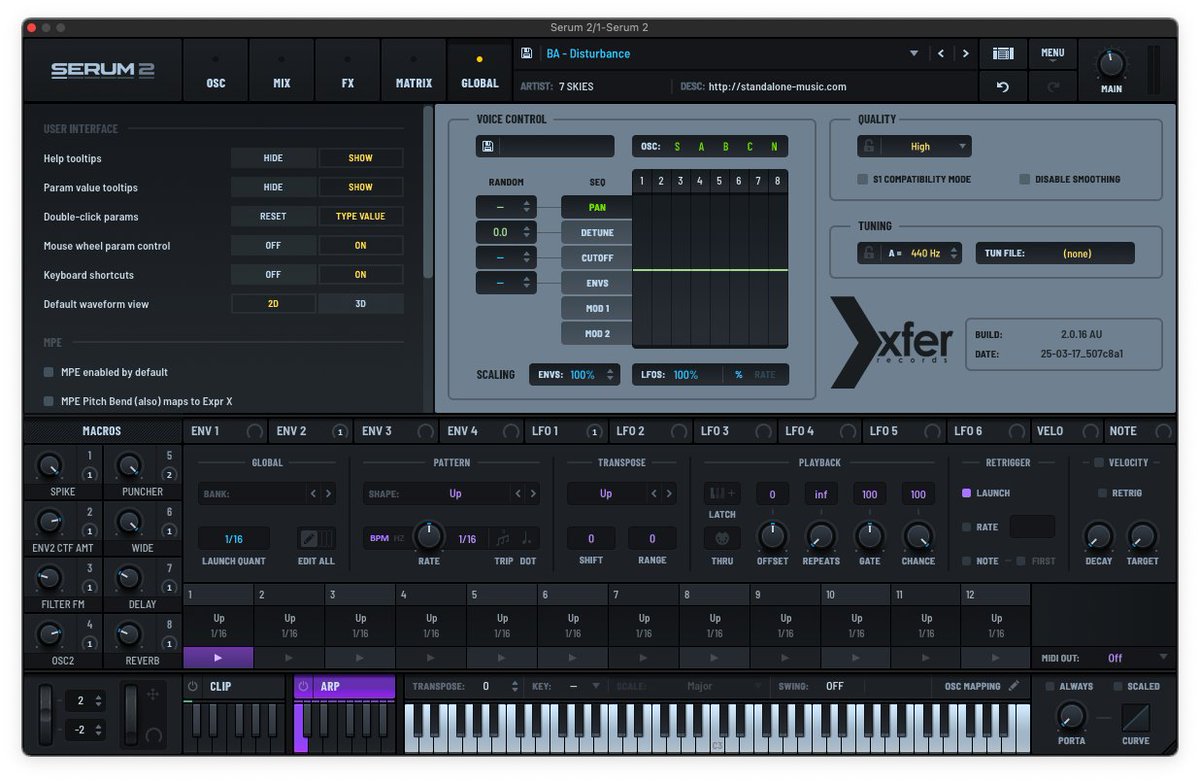Switch to the FX tab
1200x782 pixels.
tap(348, 71)
